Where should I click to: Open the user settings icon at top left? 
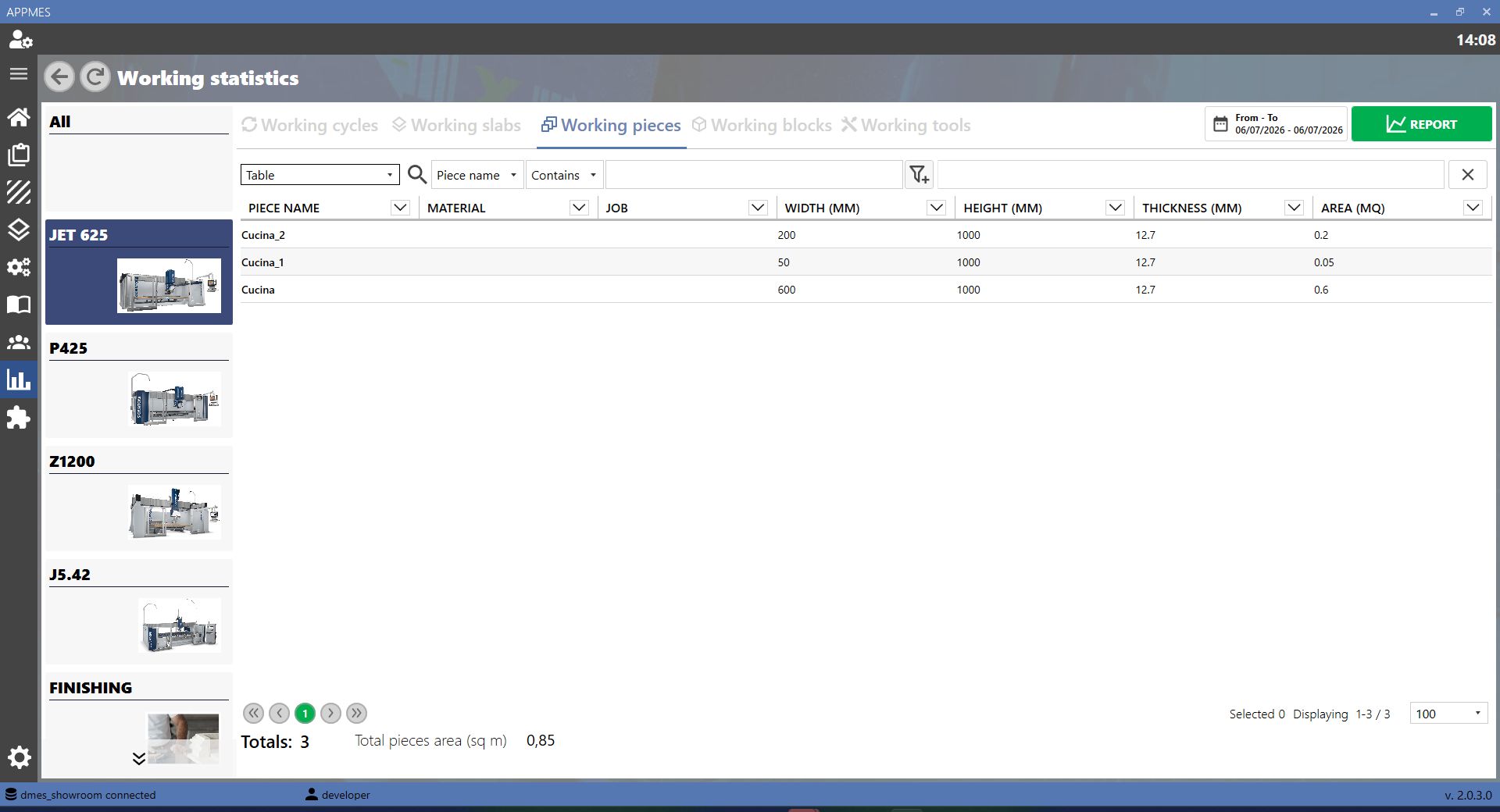[20, 39]
